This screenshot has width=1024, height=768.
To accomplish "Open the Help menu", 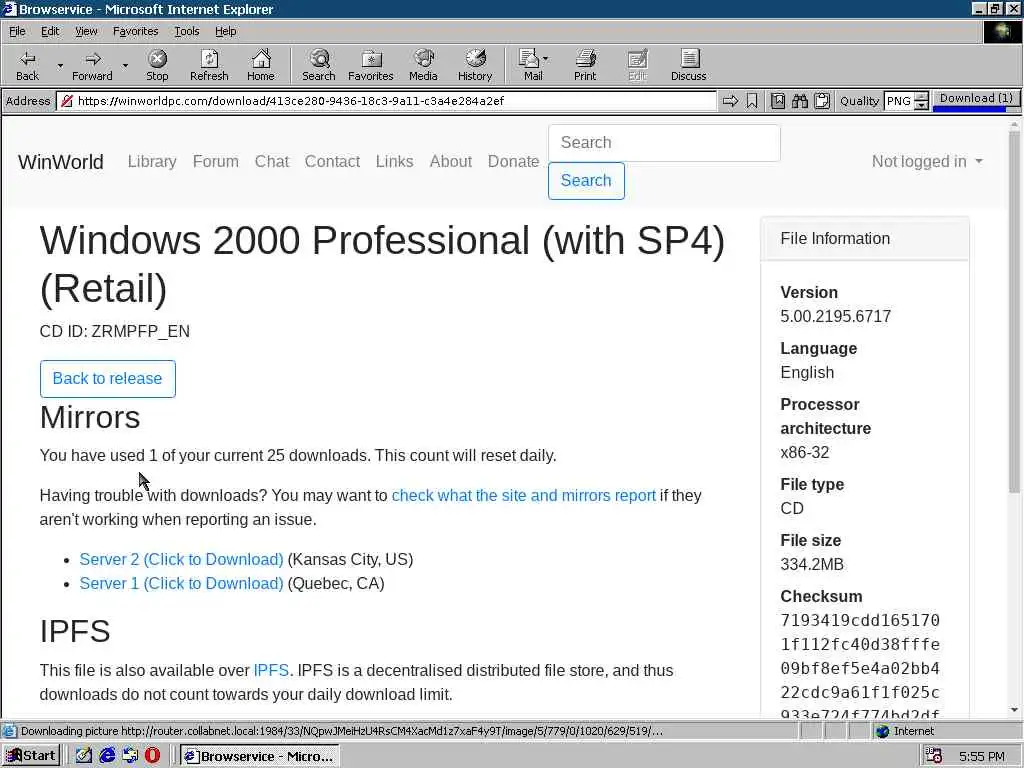I will pyautogui.click(x=225, y=31).
